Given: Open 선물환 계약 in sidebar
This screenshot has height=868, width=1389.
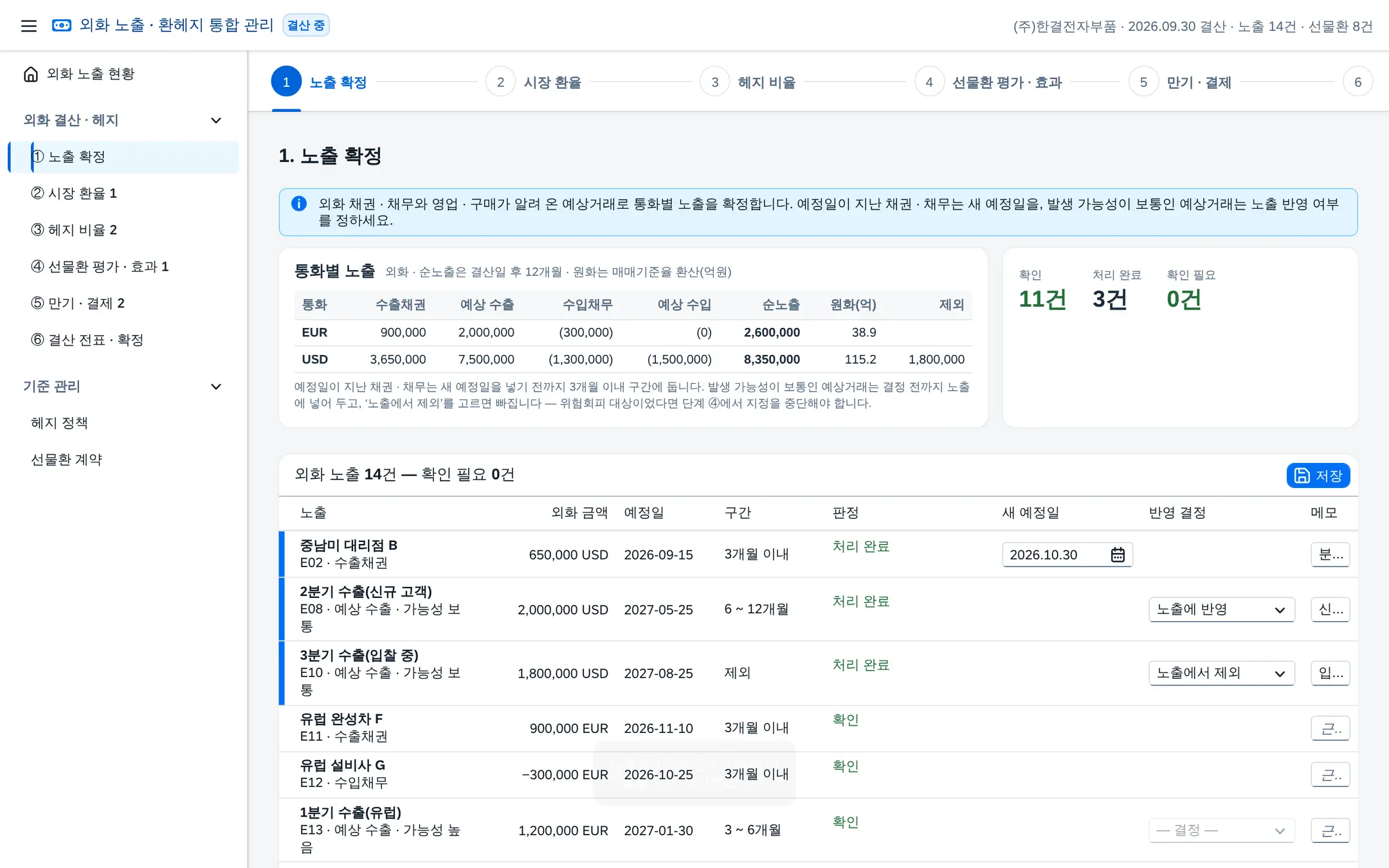Looking at the screenshot, I should pos(123,460).
